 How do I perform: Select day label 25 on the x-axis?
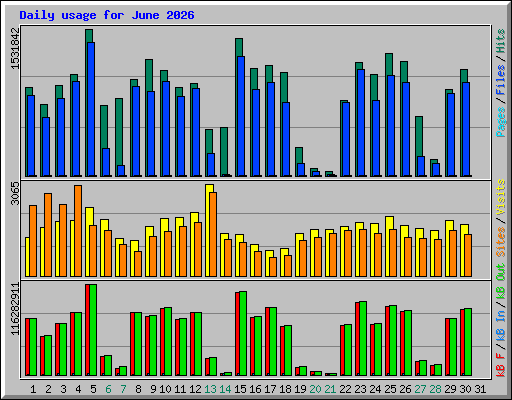pos(390,389)
